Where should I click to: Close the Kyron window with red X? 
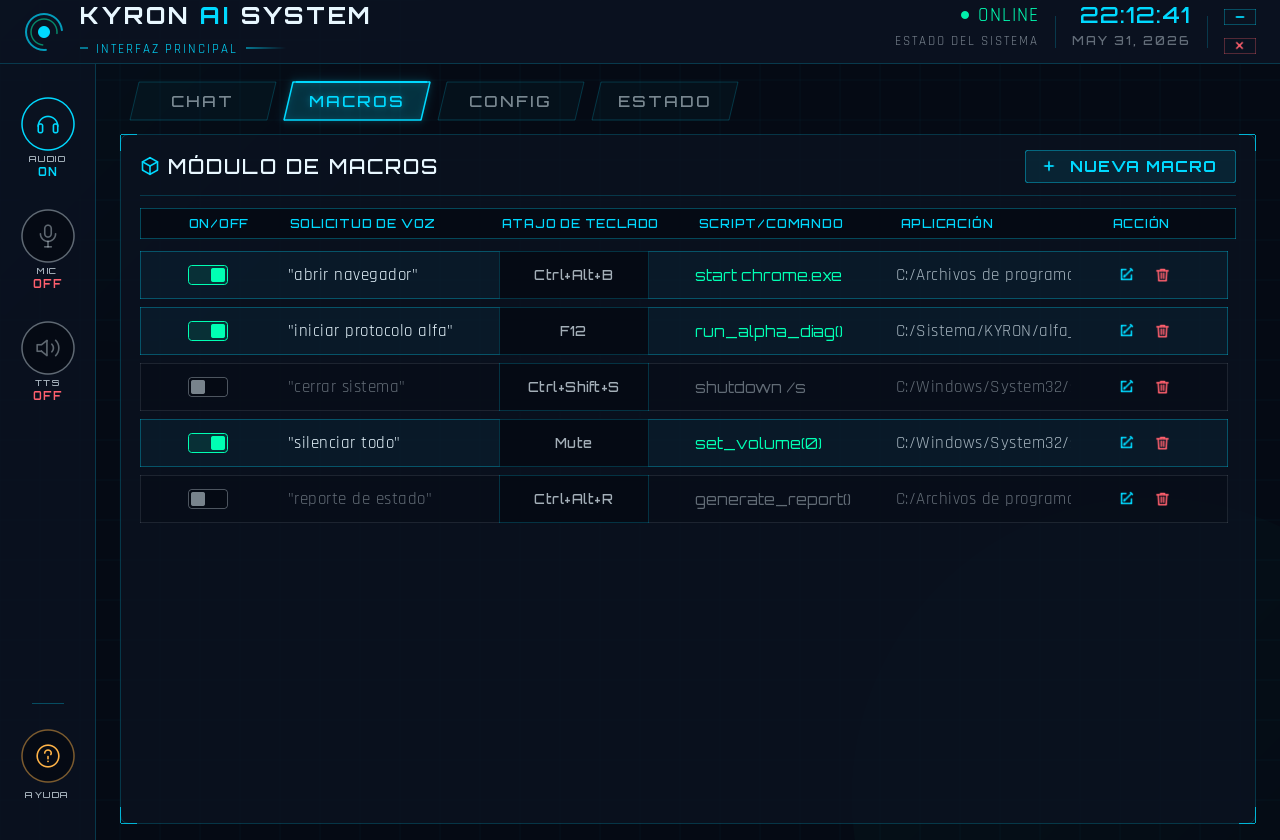tap(1239, 46)
